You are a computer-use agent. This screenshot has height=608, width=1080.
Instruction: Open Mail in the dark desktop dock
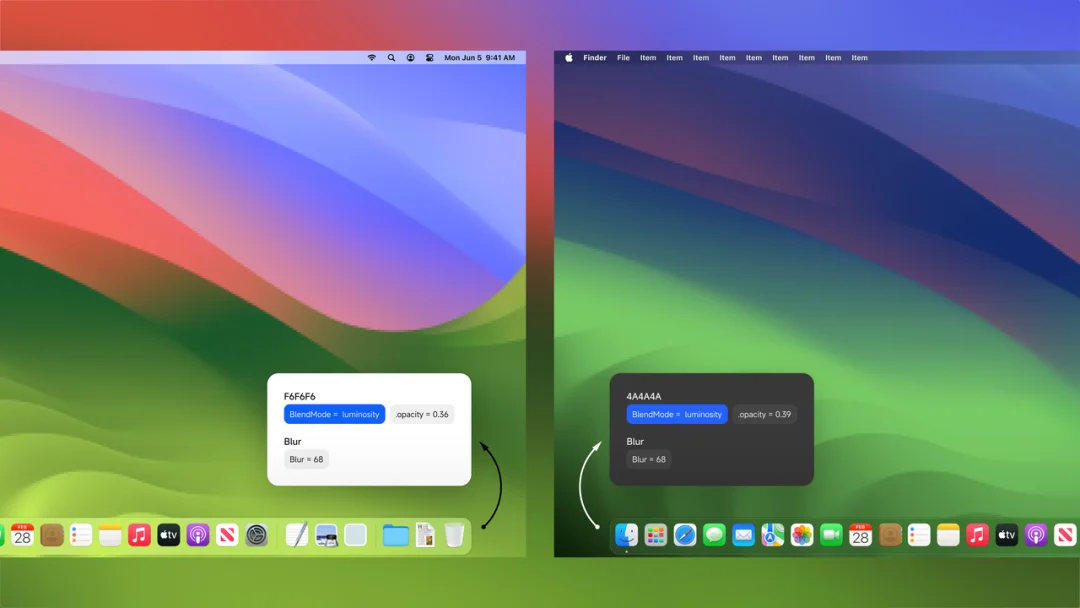pos(743,535)
